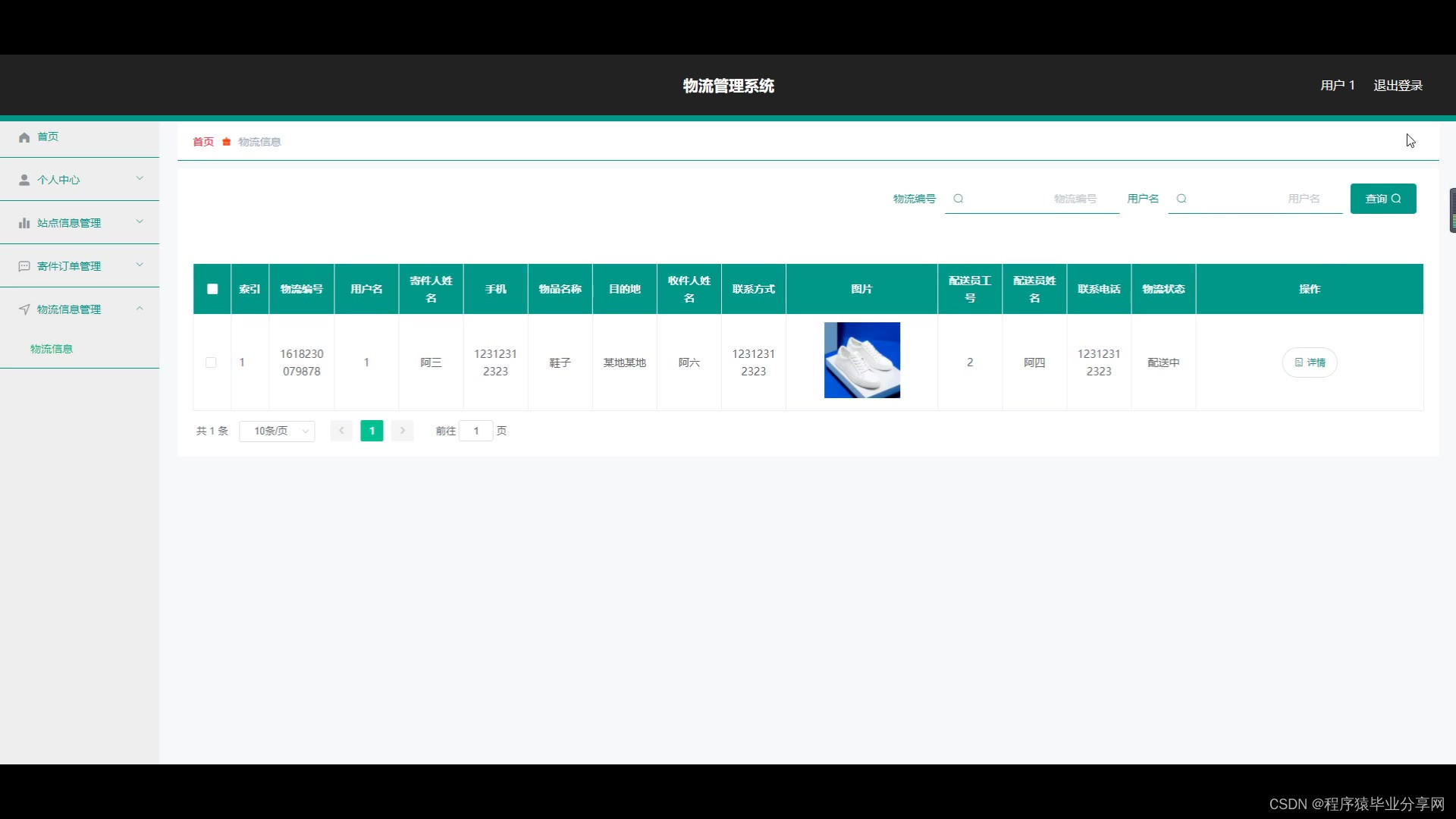Click the person icon beside 个人中心
This screenshot has width=1456, height=819.
24,180
